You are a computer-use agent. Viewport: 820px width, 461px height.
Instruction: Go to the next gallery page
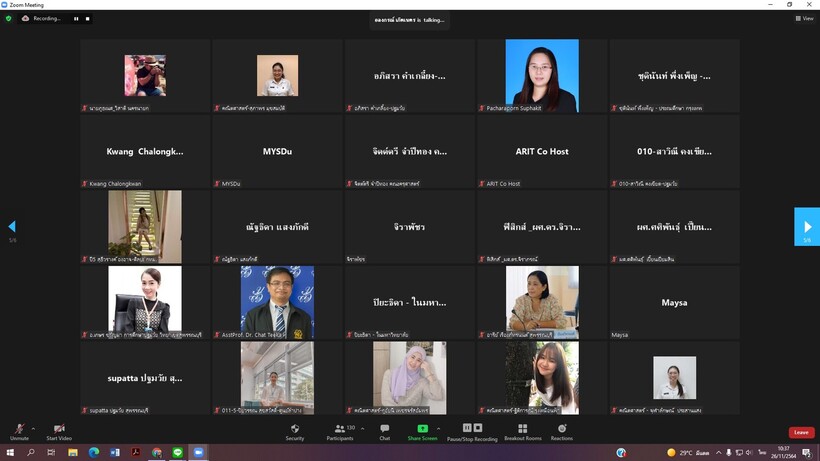(x=806, y=226)
